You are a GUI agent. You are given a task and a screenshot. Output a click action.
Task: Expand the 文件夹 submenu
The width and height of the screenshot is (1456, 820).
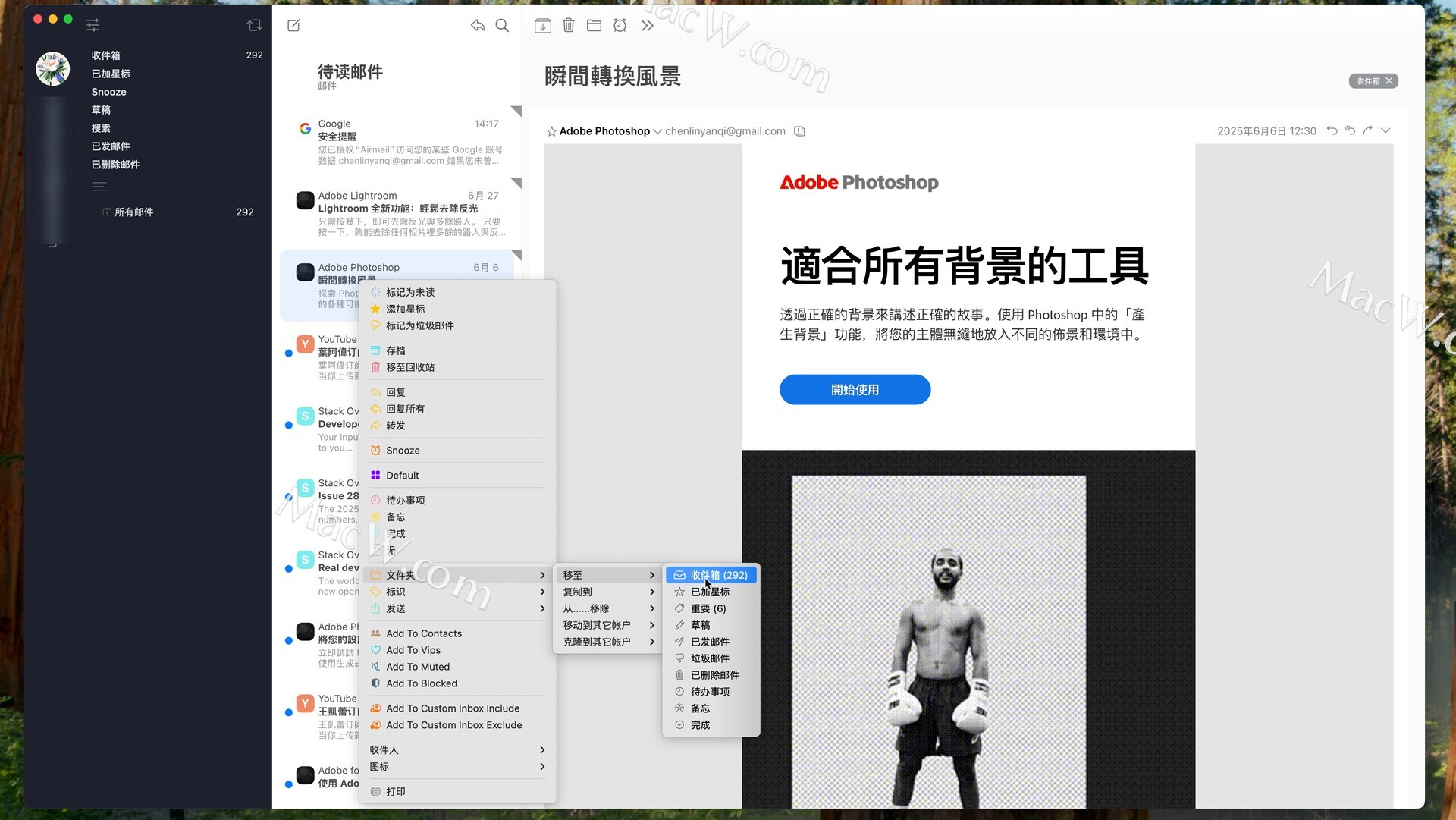coord(457,575)
